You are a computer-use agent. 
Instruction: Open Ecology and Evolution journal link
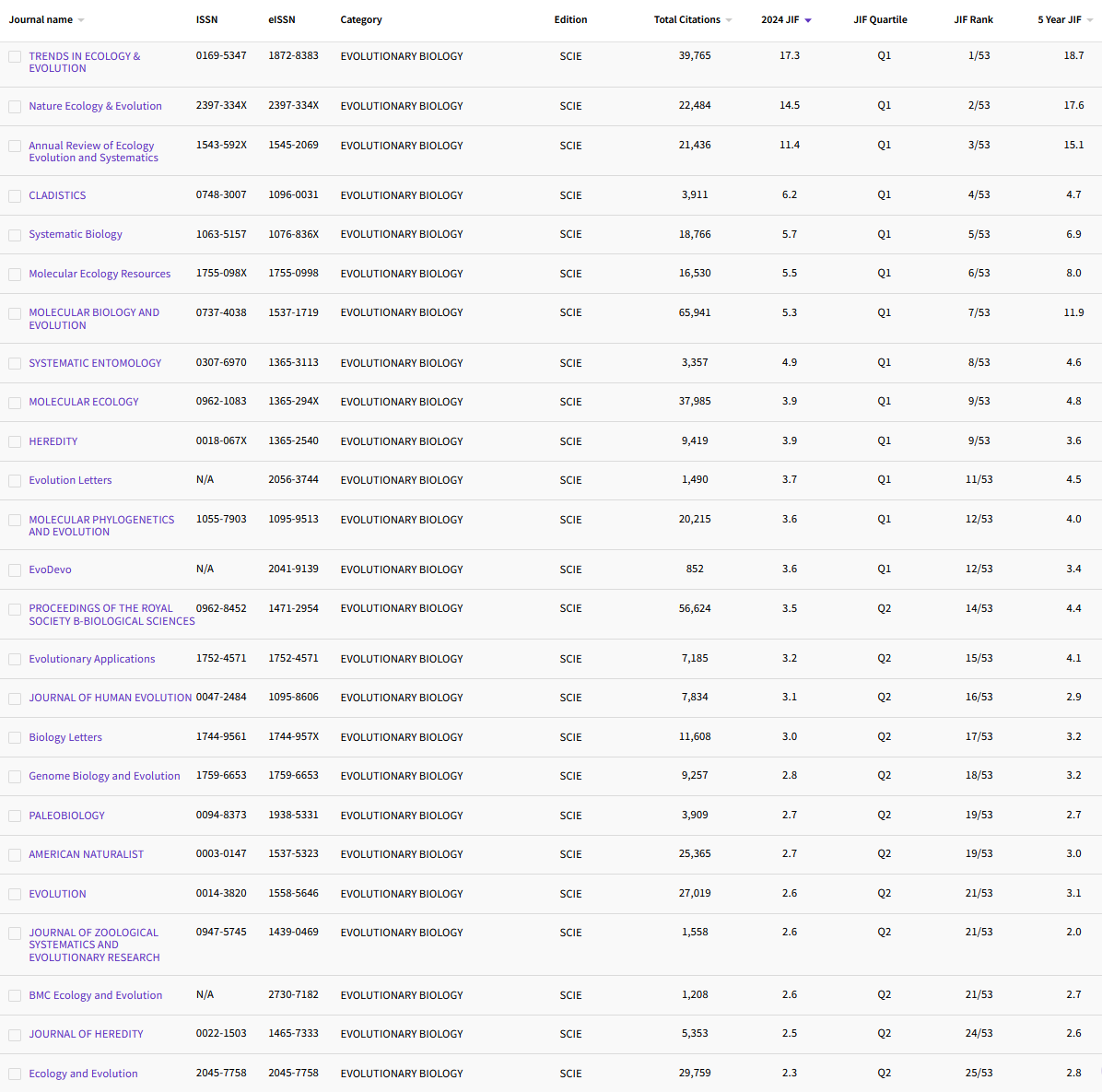click(x=83, y=1074)
